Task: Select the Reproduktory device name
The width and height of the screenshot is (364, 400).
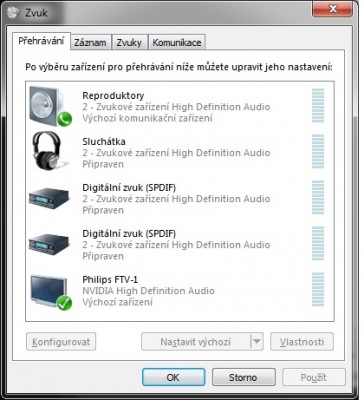Action: (113, 96)
